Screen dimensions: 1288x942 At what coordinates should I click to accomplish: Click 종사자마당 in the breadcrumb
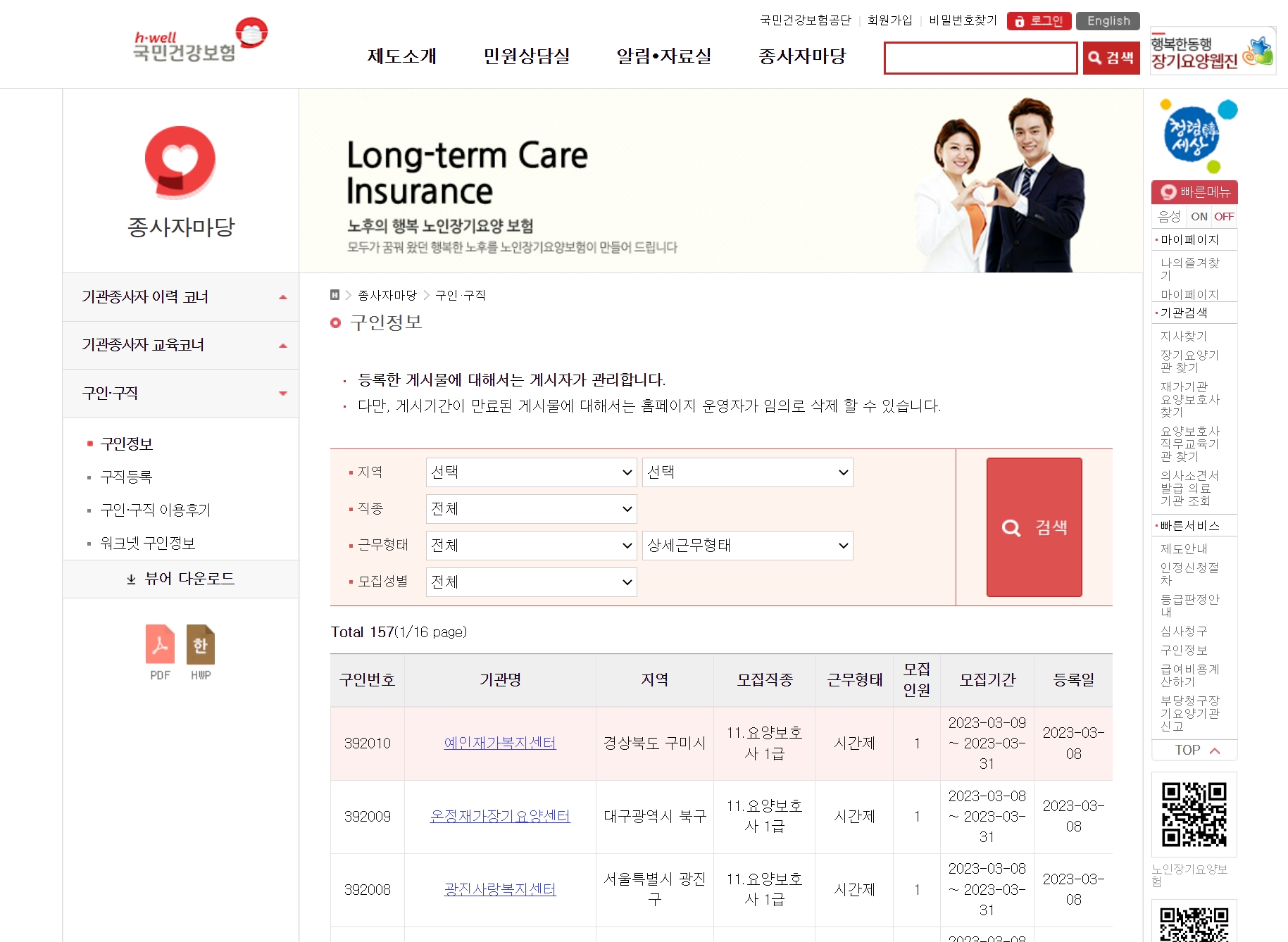pos(387,295)
